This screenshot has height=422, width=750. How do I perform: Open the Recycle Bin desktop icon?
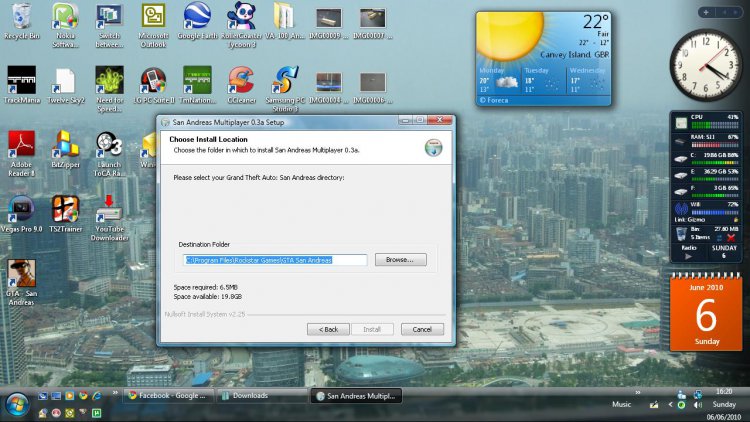(22, 22)
